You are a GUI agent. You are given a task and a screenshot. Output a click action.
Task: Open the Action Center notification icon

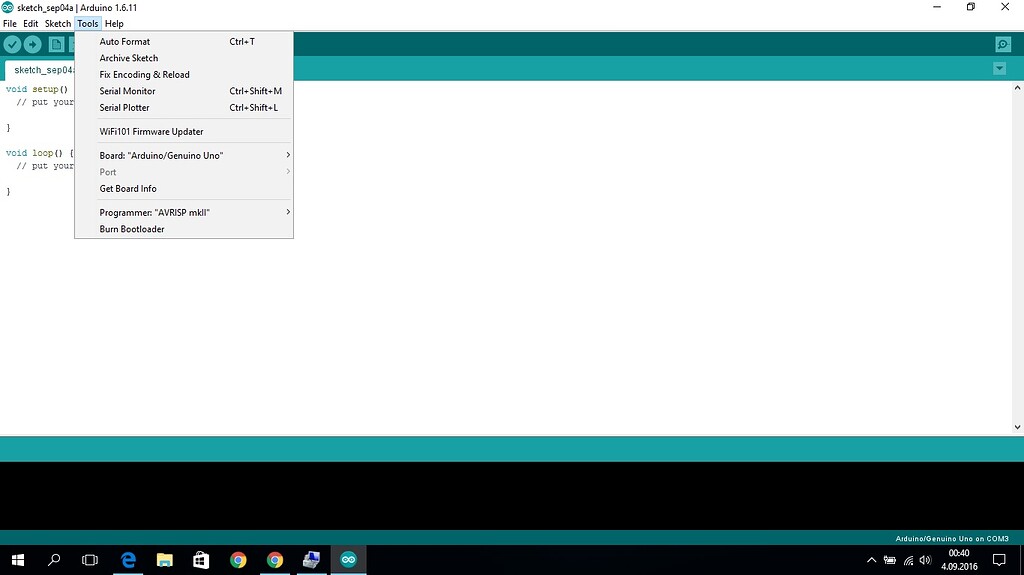(x=999, y=560)
